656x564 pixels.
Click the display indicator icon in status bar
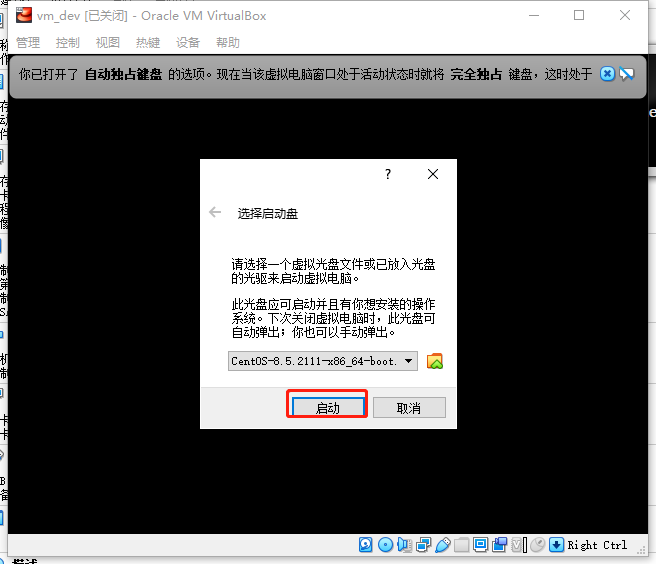480,545
